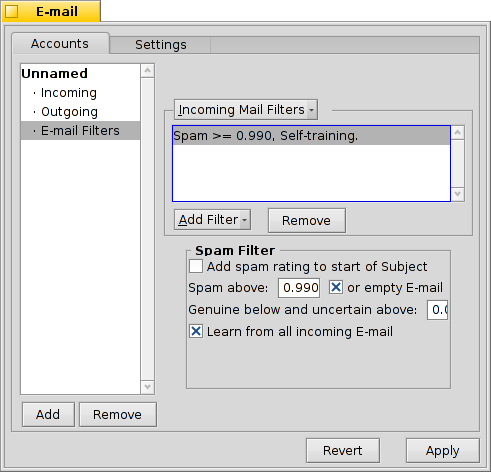Click the Apply button

click(x=443, y=451)
